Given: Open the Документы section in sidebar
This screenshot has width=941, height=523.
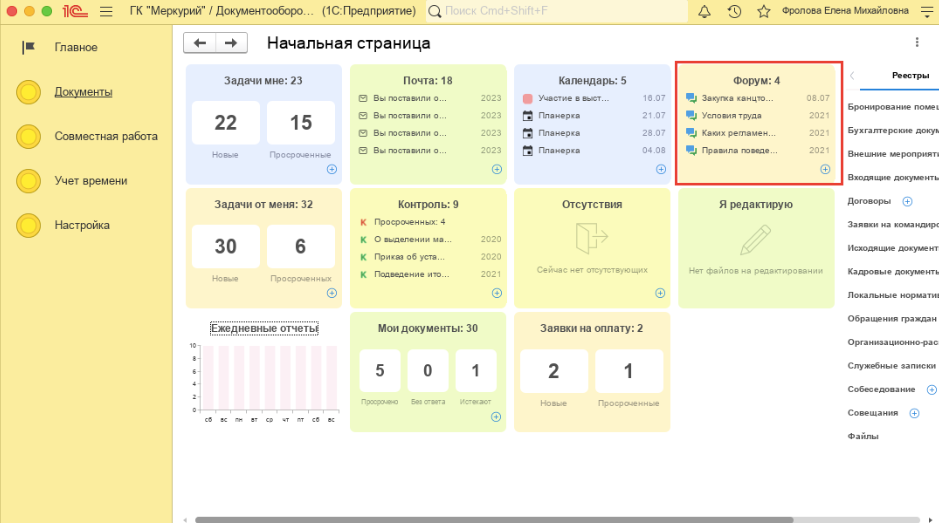Looking at the screenshot, I should [83, 92].
